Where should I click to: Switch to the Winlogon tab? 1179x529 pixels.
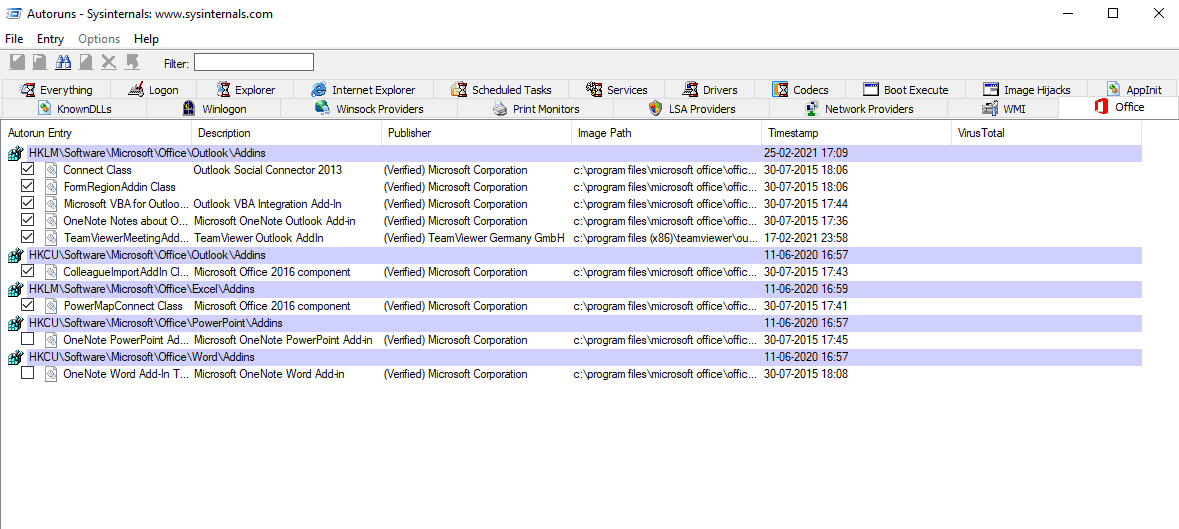214,109
